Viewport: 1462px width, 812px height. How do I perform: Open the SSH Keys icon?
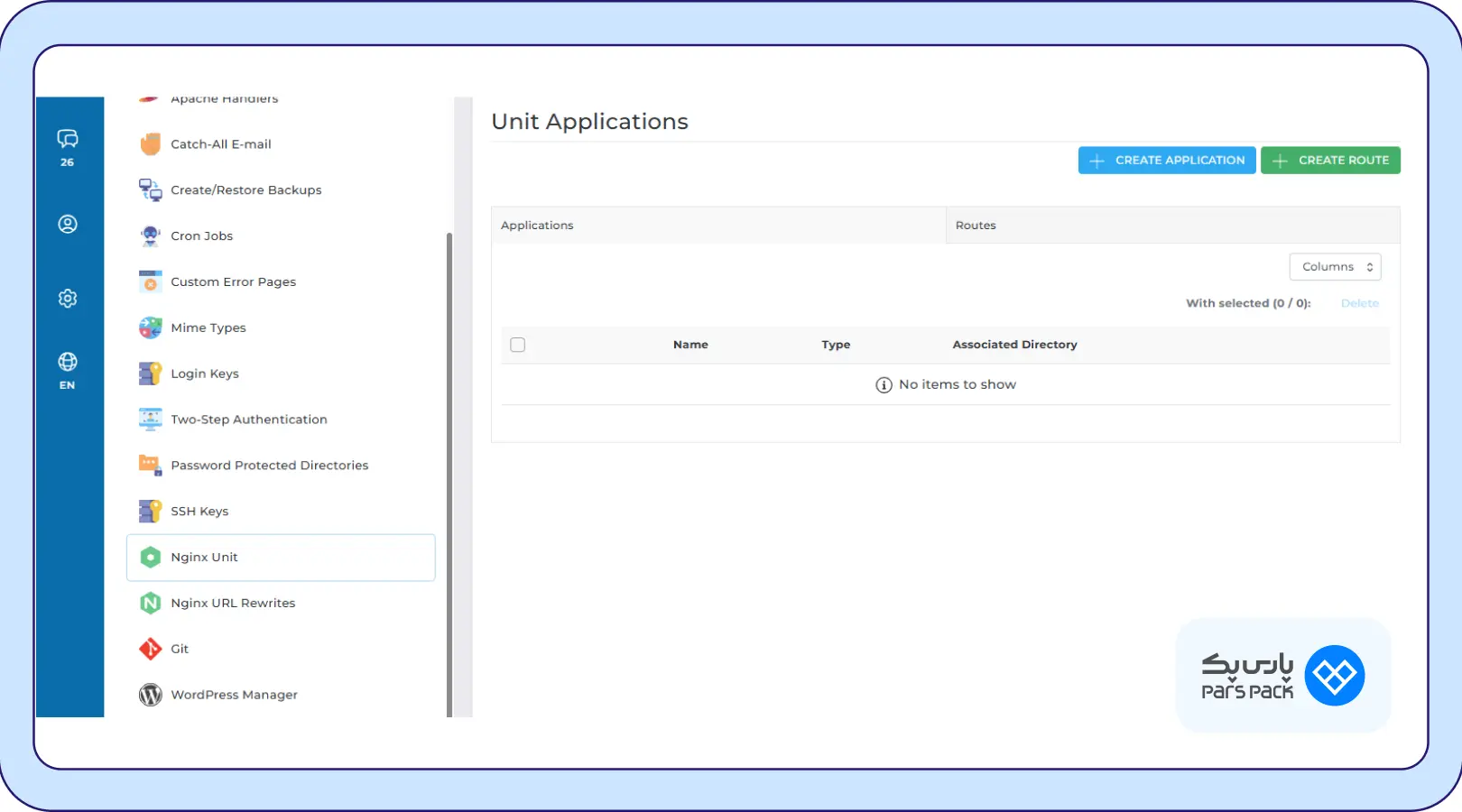(x=150, y=511)
